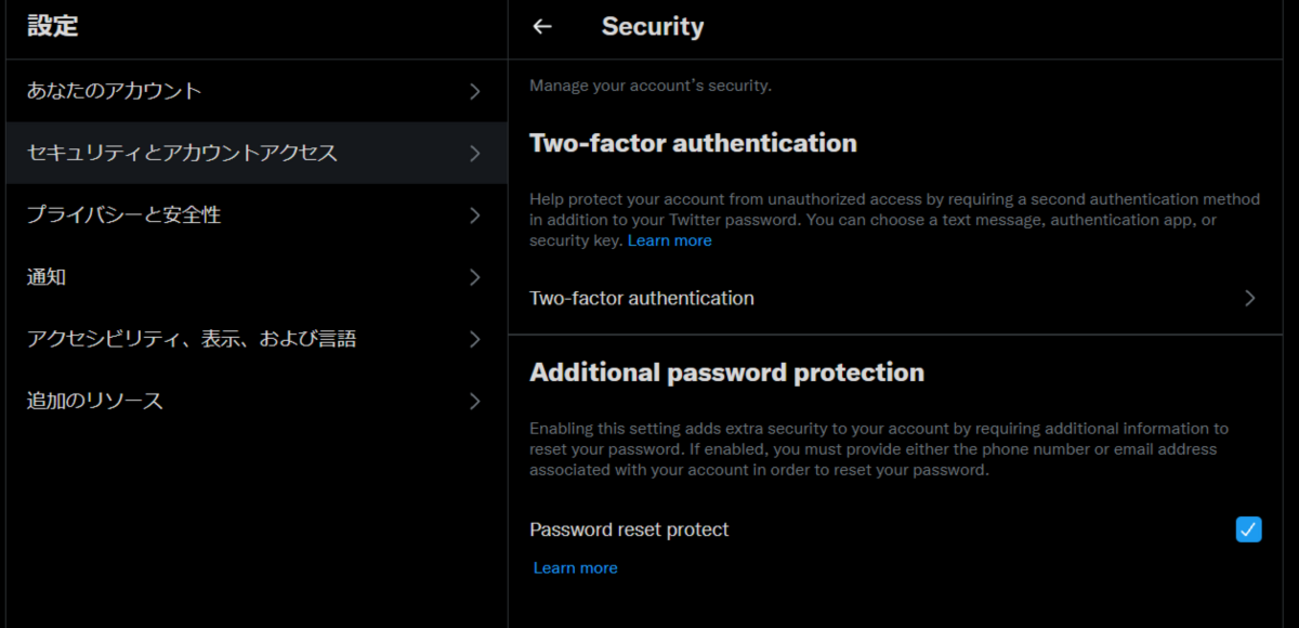
Task: Open the Two-factor authentication option row
Action: coord(641,298)
